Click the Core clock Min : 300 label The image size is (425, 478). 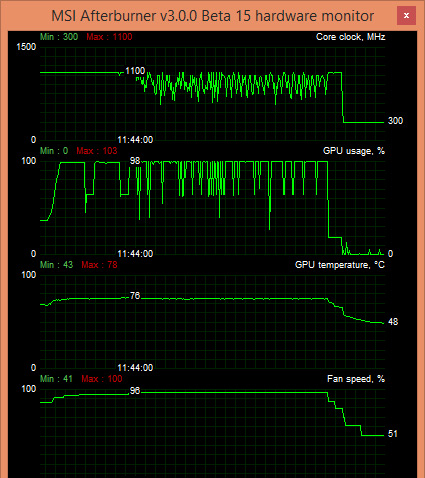59,37
